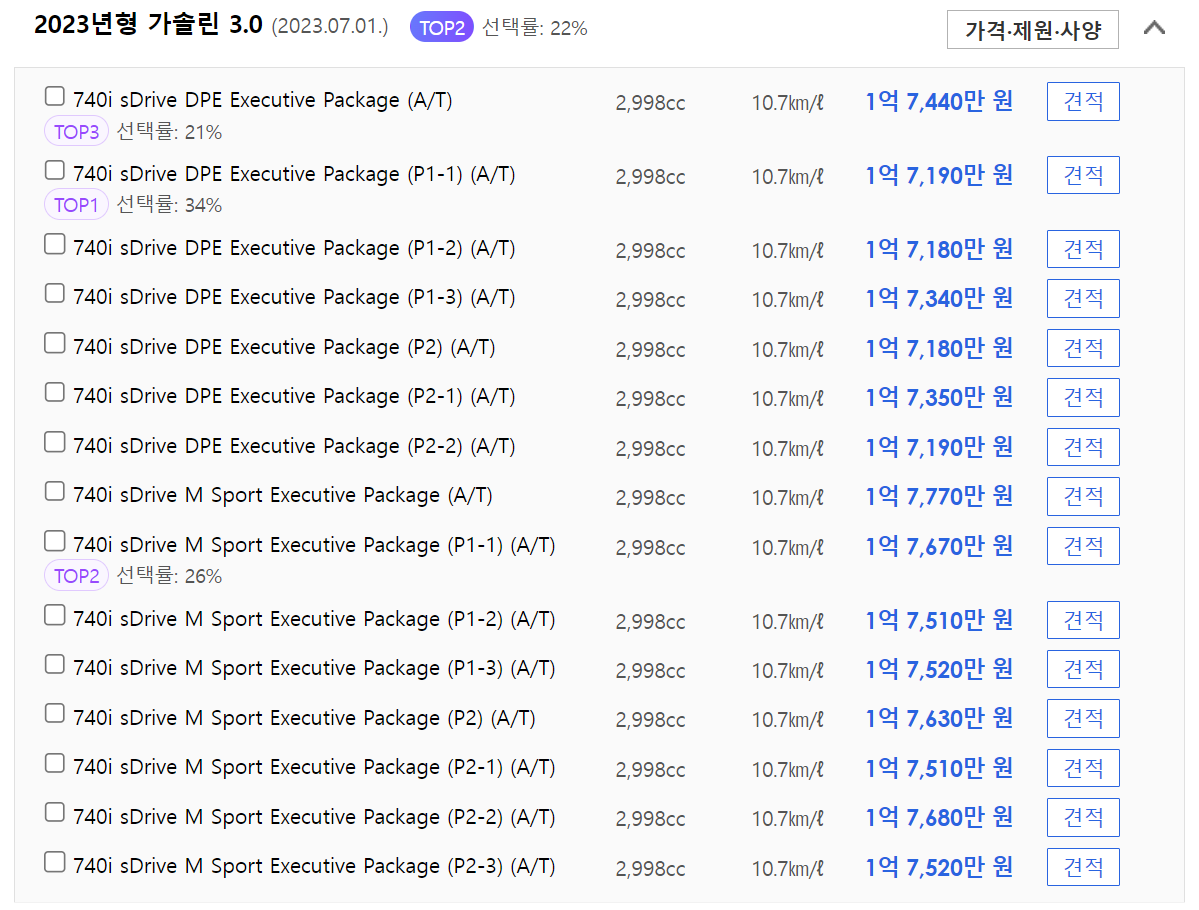Click 견적 for DPE Executive Package (P1-2)

[1083, 249]
